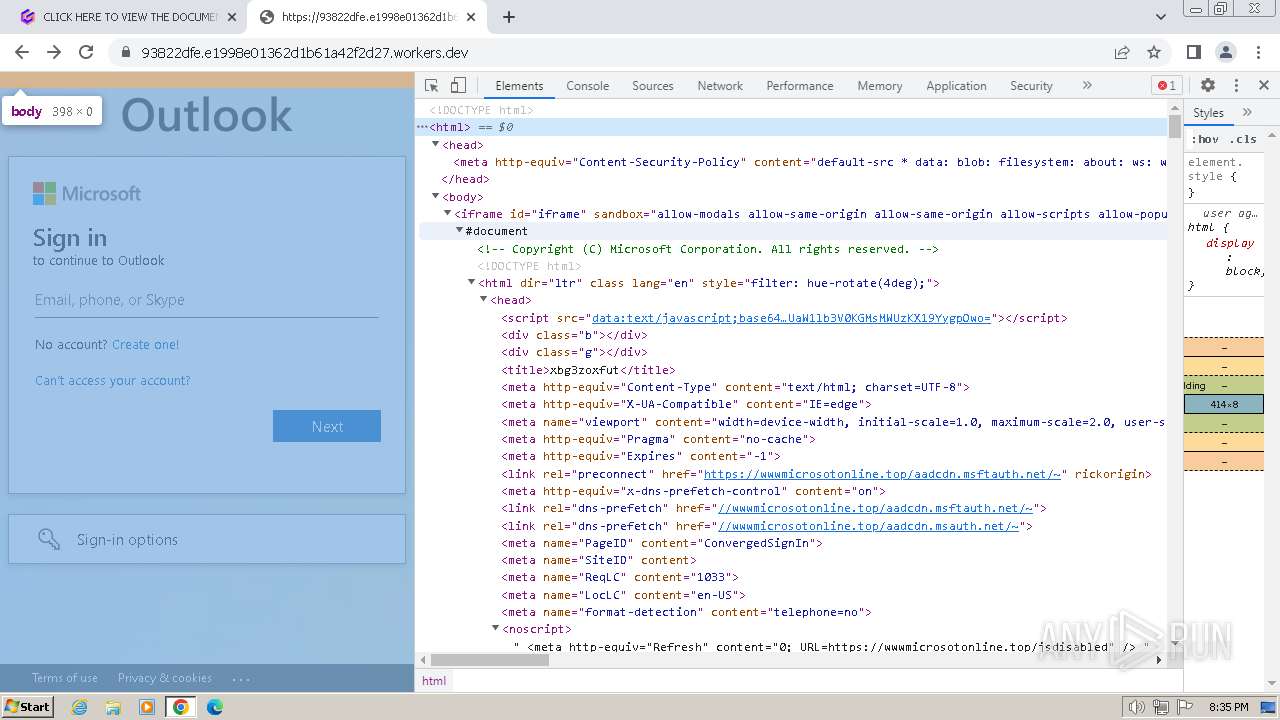This screenshot has width=1280, height=720.
Task: Collapse the html dir="ltr" node
Action: 472,283
